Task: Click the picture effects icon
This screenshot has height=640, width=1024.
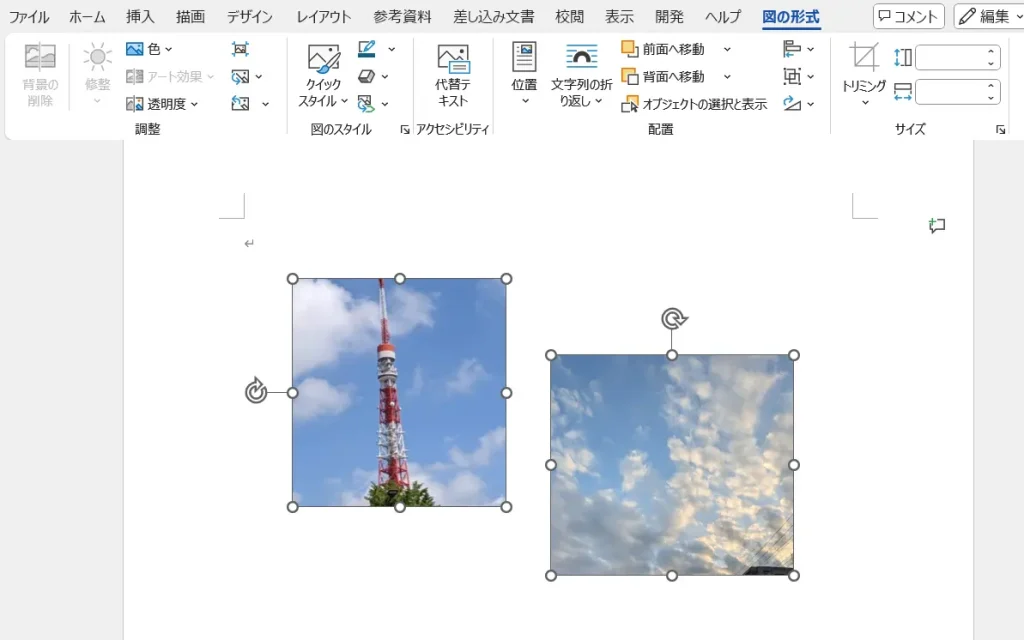Action: pos(367,76)
